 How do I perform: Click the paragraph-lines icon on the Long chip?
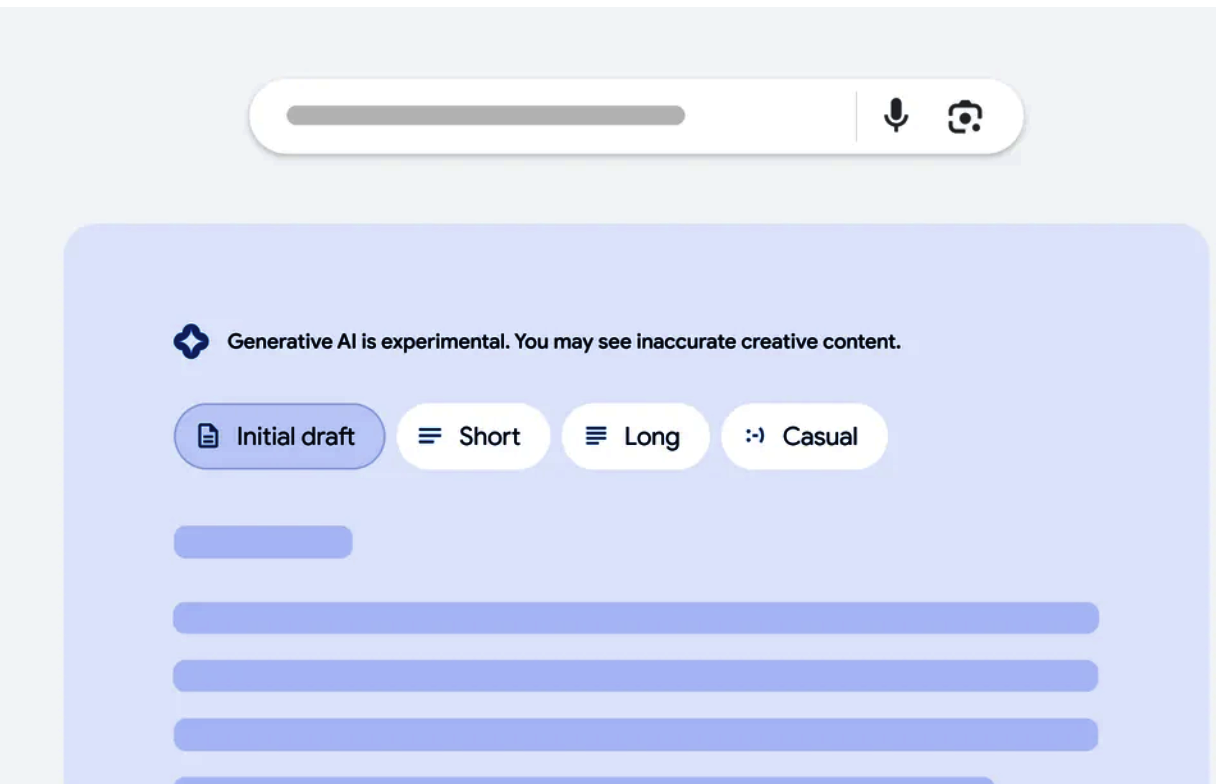[596, 436]
